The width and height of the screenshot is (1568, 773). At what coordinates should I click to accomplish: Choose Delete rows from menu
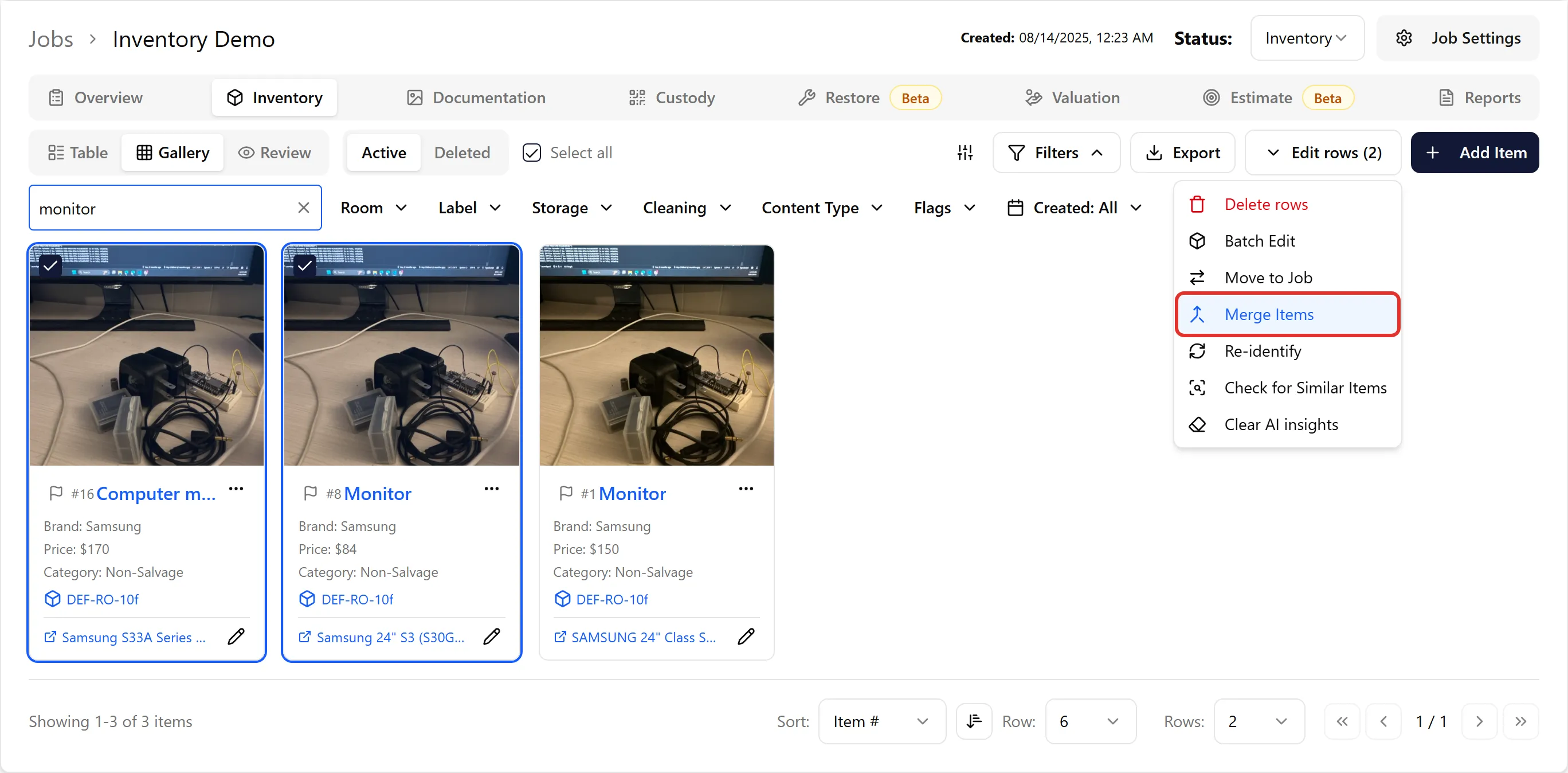pyautogui.click(x=1287, y=204)
